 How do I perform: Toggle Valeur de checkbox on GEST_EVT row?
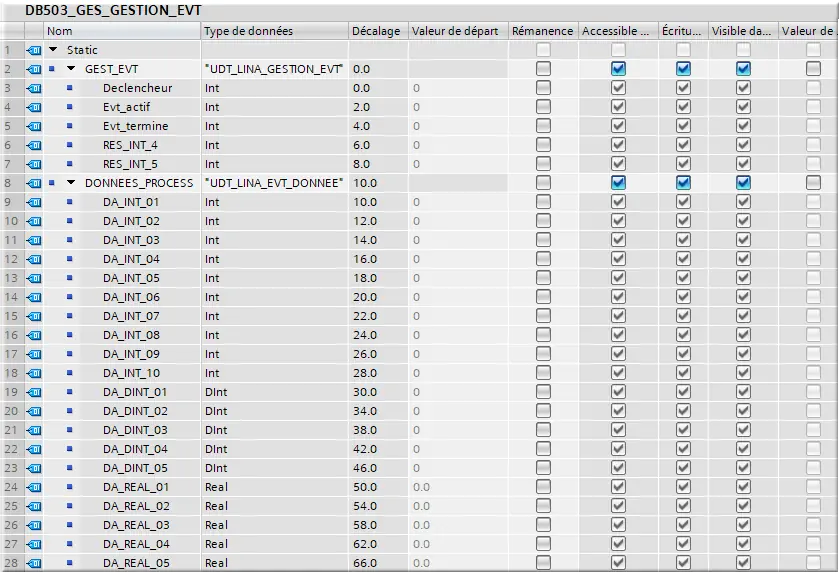pos(813,68)
